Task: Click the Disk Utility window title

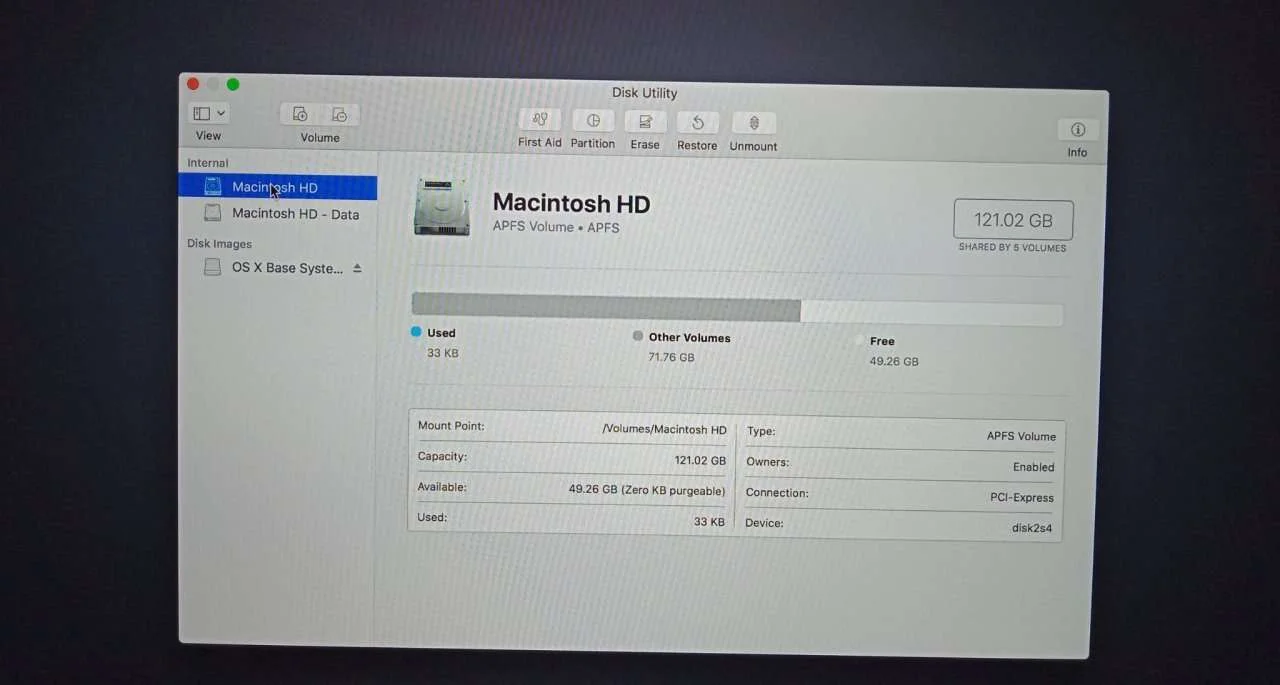Action: click(645, 92)
